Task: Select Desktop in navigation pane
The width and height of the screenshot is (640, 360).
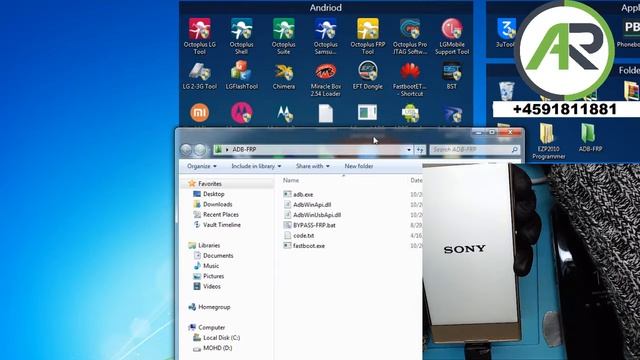Action: tap(213, 194)
